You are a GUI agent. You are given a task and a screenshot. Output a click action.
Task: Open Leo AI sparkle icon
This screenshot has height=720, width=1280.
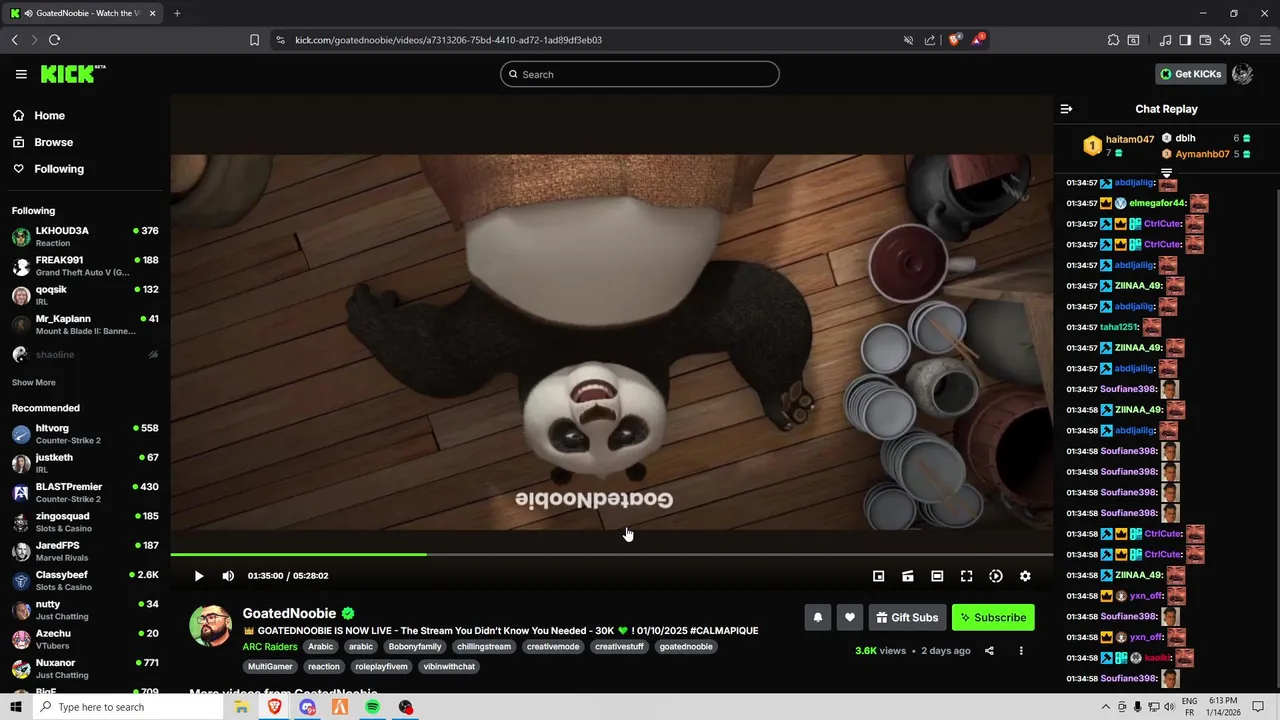1225,40
